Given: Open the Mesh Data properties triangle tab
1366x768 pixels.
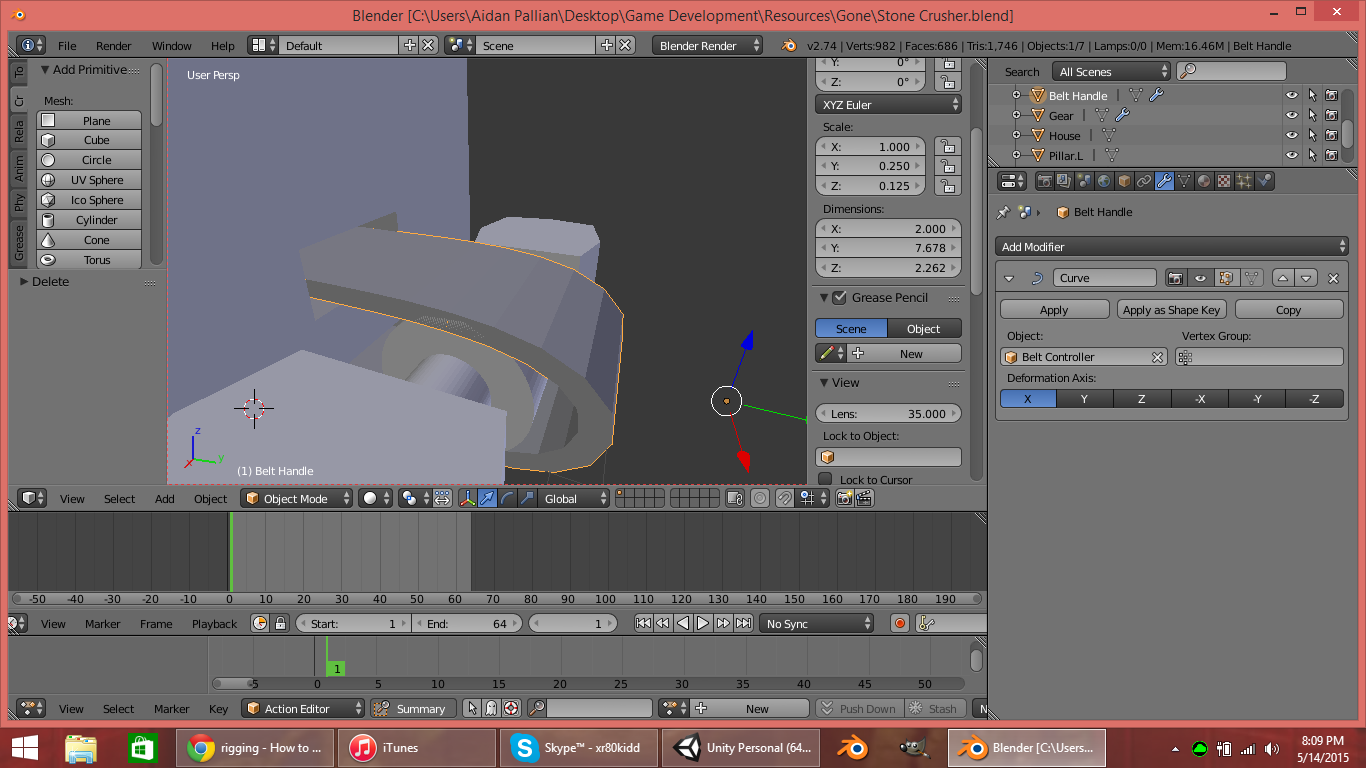Looking at the screenshot, I should (1184, 181).
